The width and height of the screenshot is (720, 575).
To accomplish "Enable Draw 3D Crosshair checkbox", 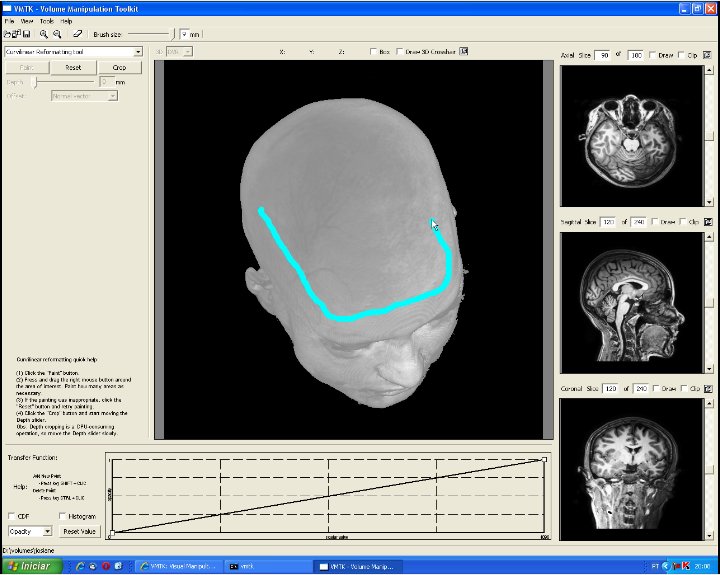I will [399, 51].
